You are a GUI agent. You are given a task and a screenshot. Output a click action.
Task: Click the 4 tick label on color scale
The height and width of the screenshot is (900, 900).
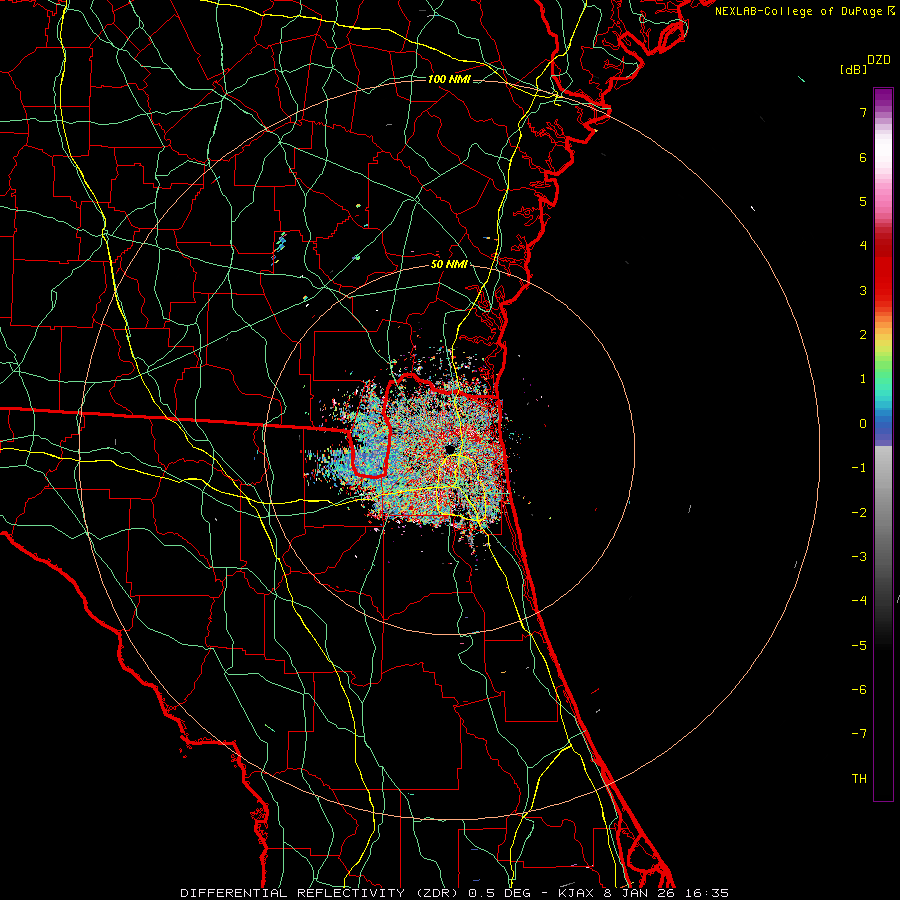click(863, 246)
